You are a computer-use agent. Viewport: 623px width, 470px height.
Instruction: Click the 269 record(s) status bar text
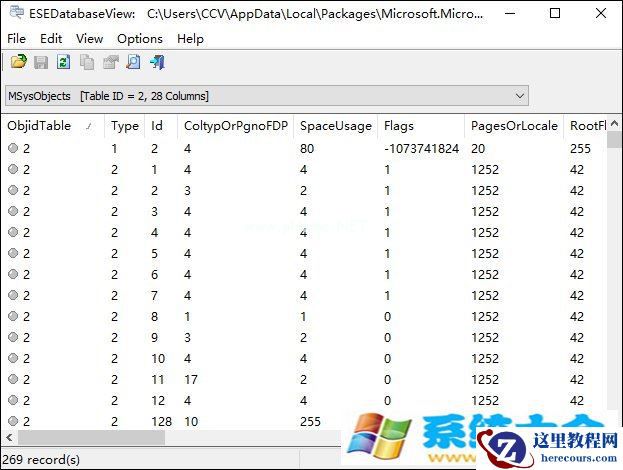(x=41, y=460)
